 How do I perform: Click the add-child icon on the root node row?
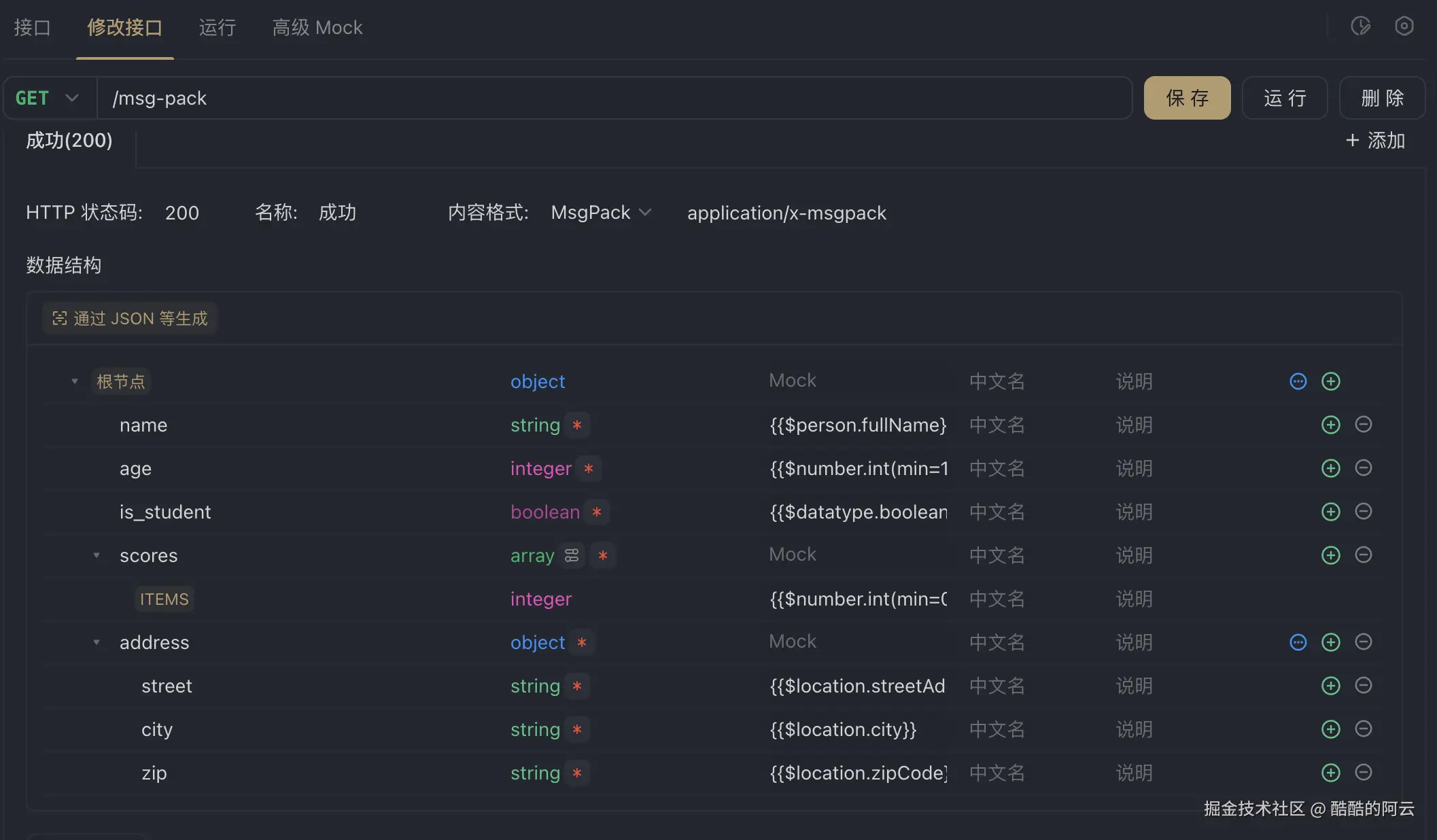1330,381
